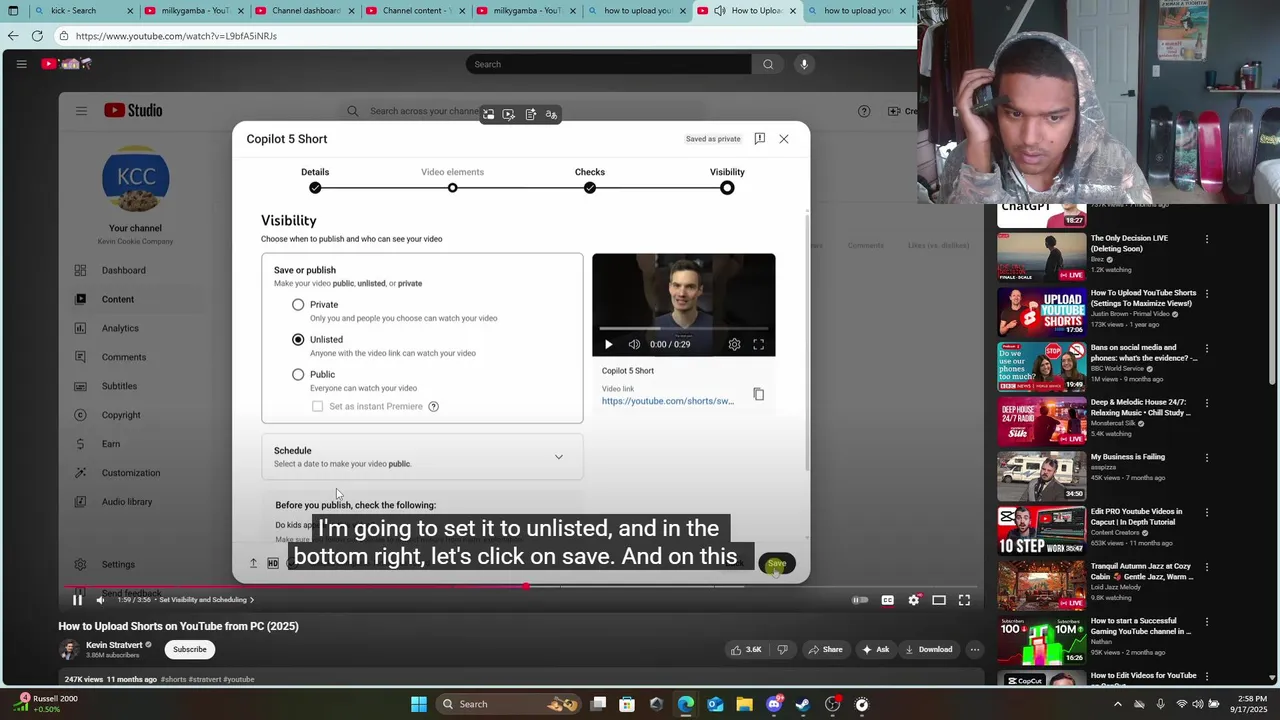Image resolution: width=1280 pixels, height=720 pixels.
Task: Click the Ask button
Action: (875, 649)
